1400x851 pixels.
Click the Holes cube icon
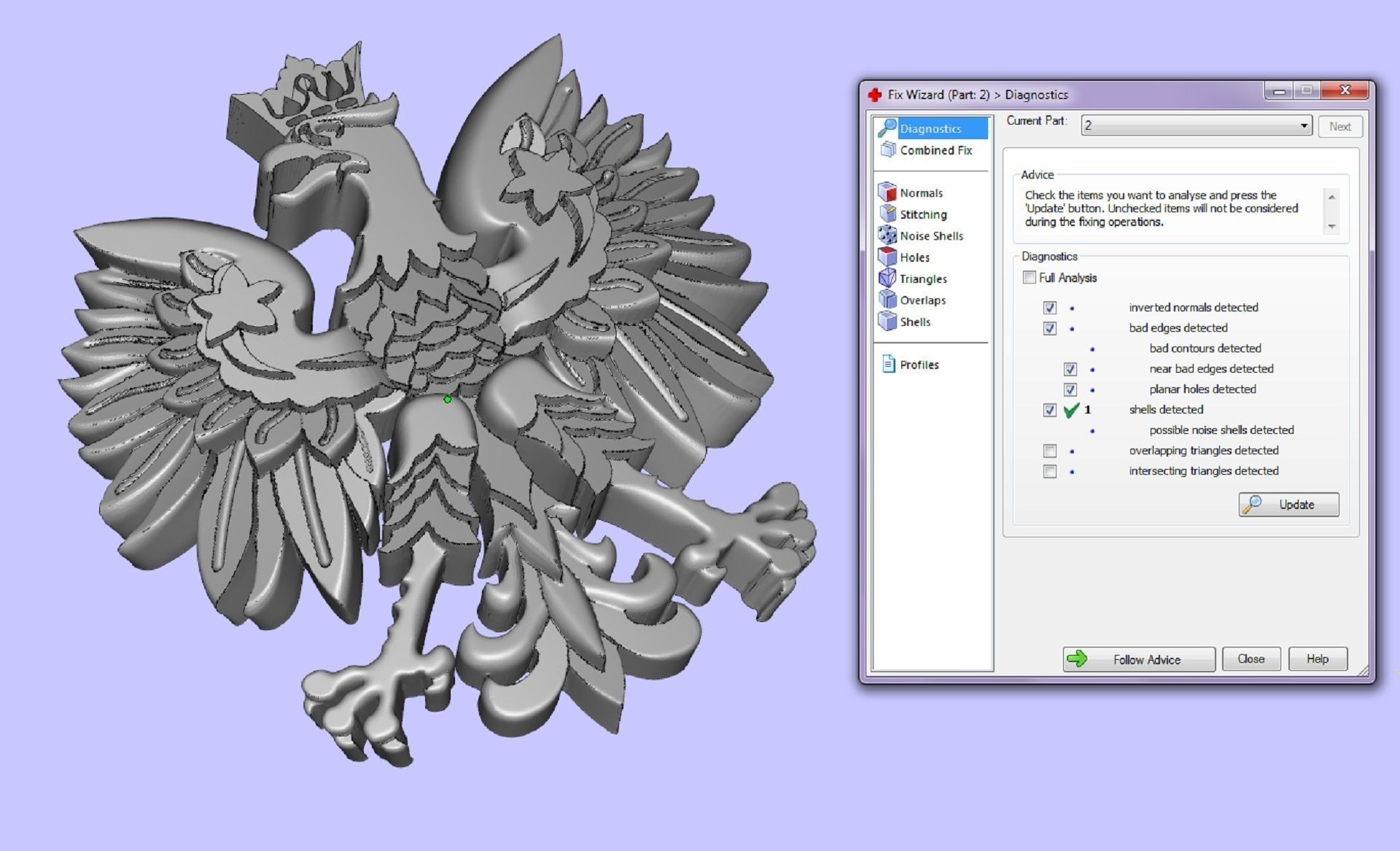[x=887, y=257]
